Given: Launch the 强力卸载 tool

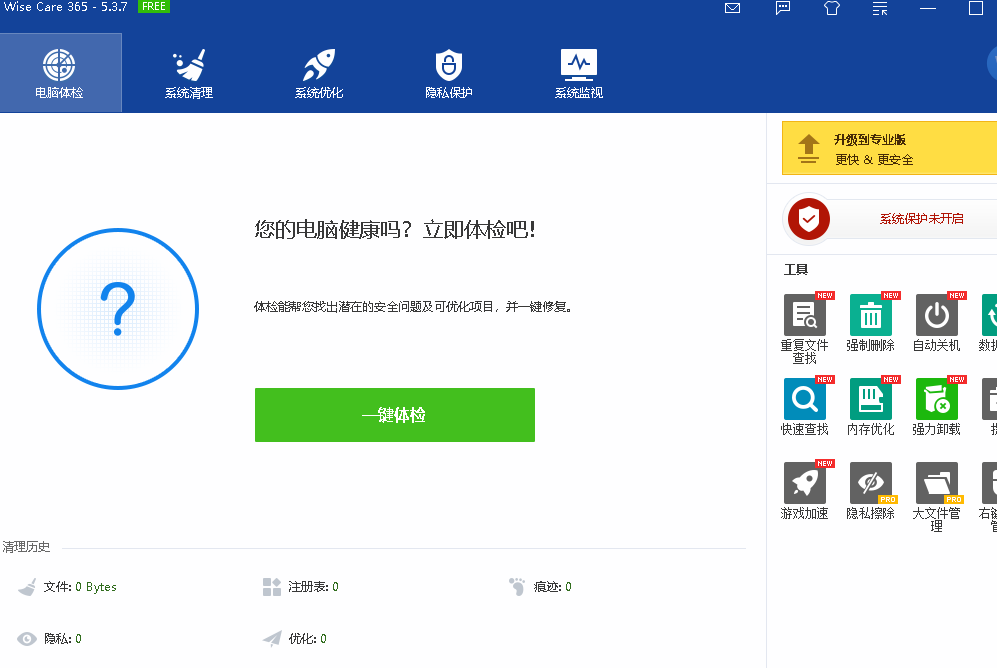Looking at the screenshot, I should pos(937,407).
